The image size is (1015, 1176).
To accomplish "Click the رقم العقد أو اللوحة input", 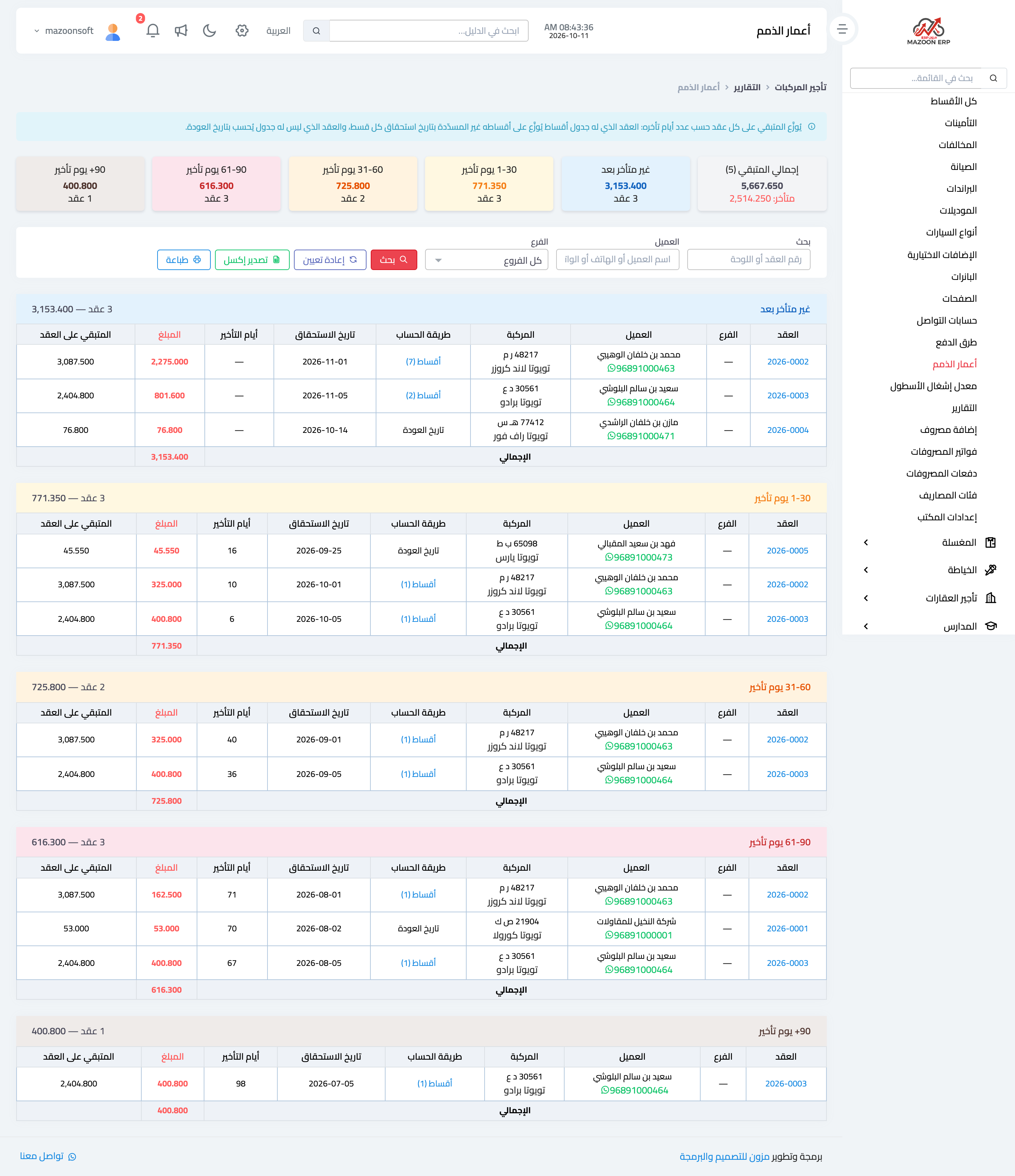I will coord(749,260).
